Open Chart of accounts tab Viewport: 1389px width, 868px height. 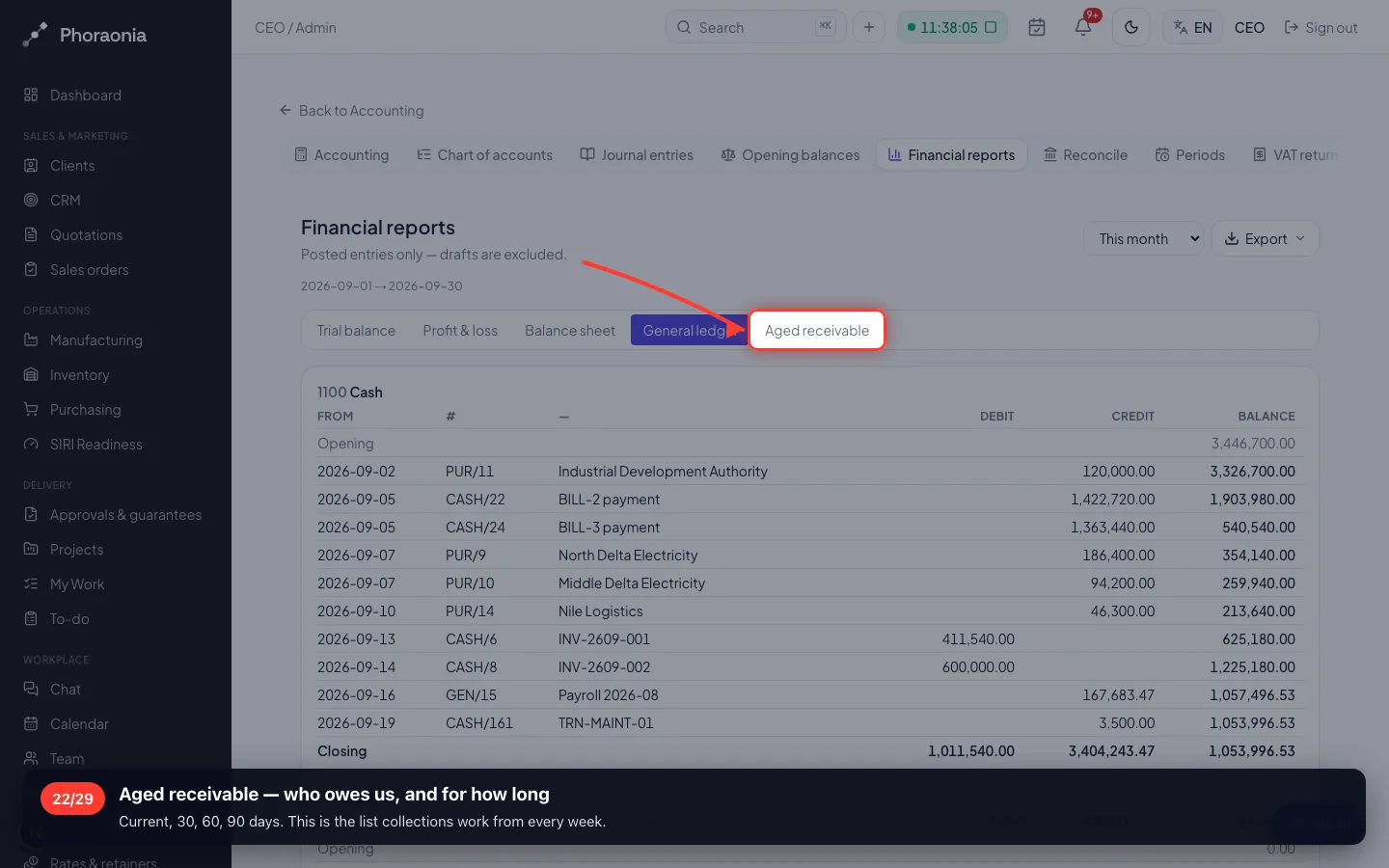pos(485,155)
